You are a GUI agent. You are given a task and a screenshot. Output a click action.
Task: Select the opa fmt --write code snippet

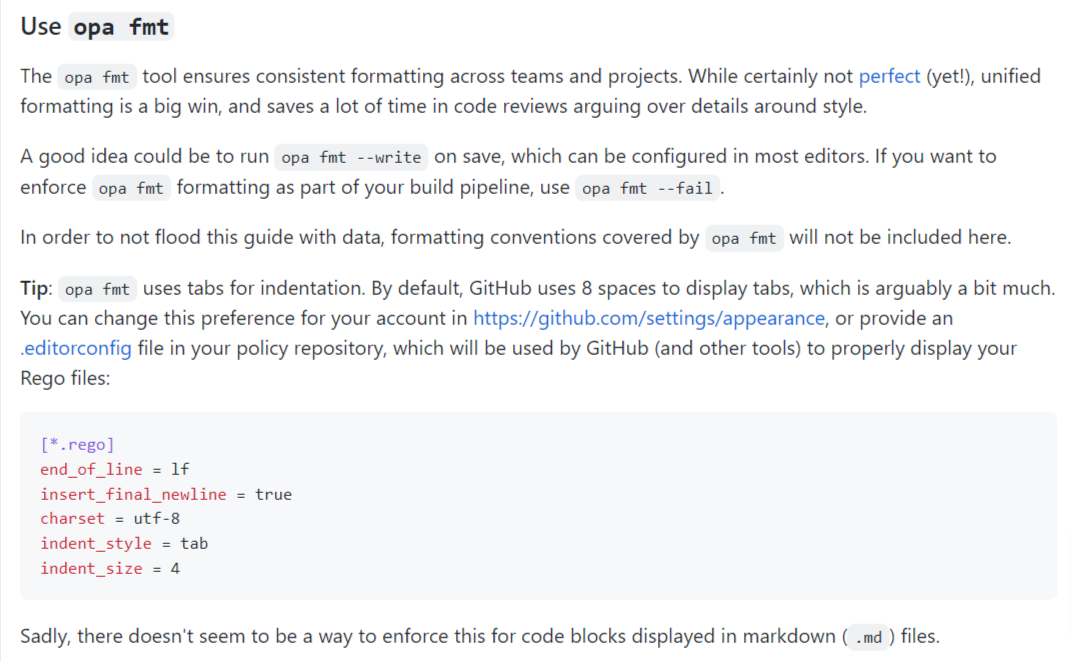(x=349, y=157)
